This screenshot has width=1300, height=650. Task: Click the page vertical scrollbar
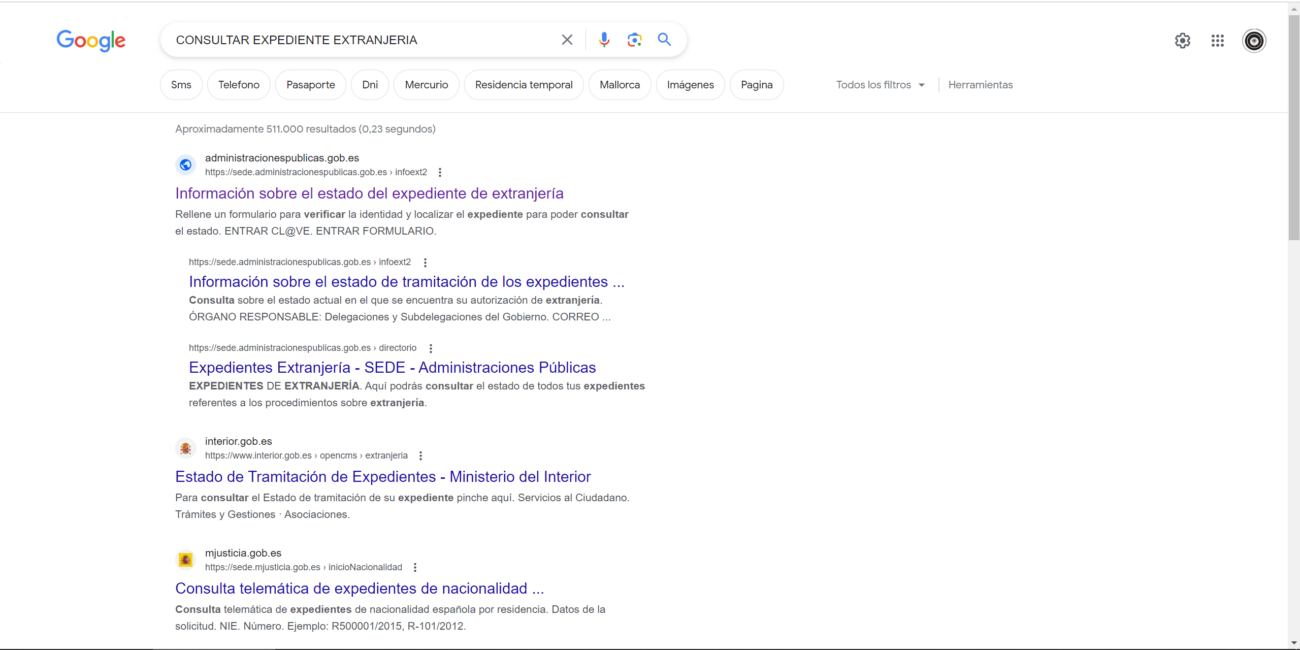[1293, 130]
